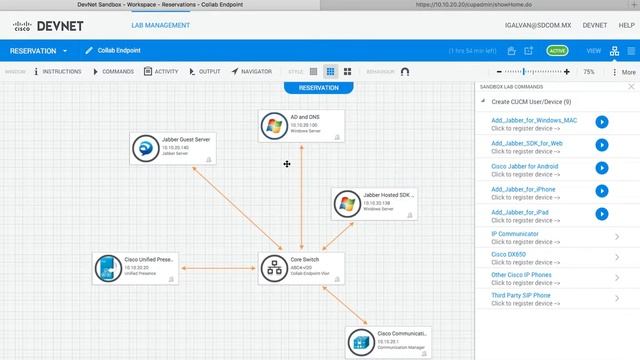Image resolution: width=640 pixels, height=360 pixels.
Task: Click the Third Party SIP Phone link
Action: pyautogui.click(x=521, y=295)
